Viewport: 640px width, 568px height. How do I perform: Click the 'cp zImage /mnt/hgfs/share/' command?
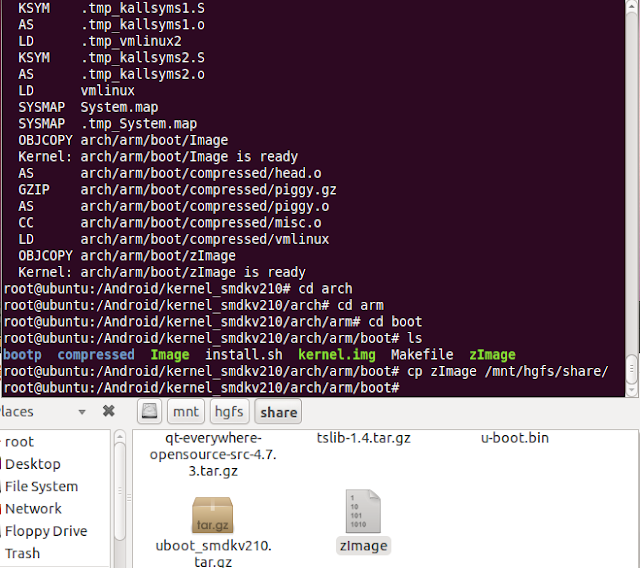click(x=507, y=371)
